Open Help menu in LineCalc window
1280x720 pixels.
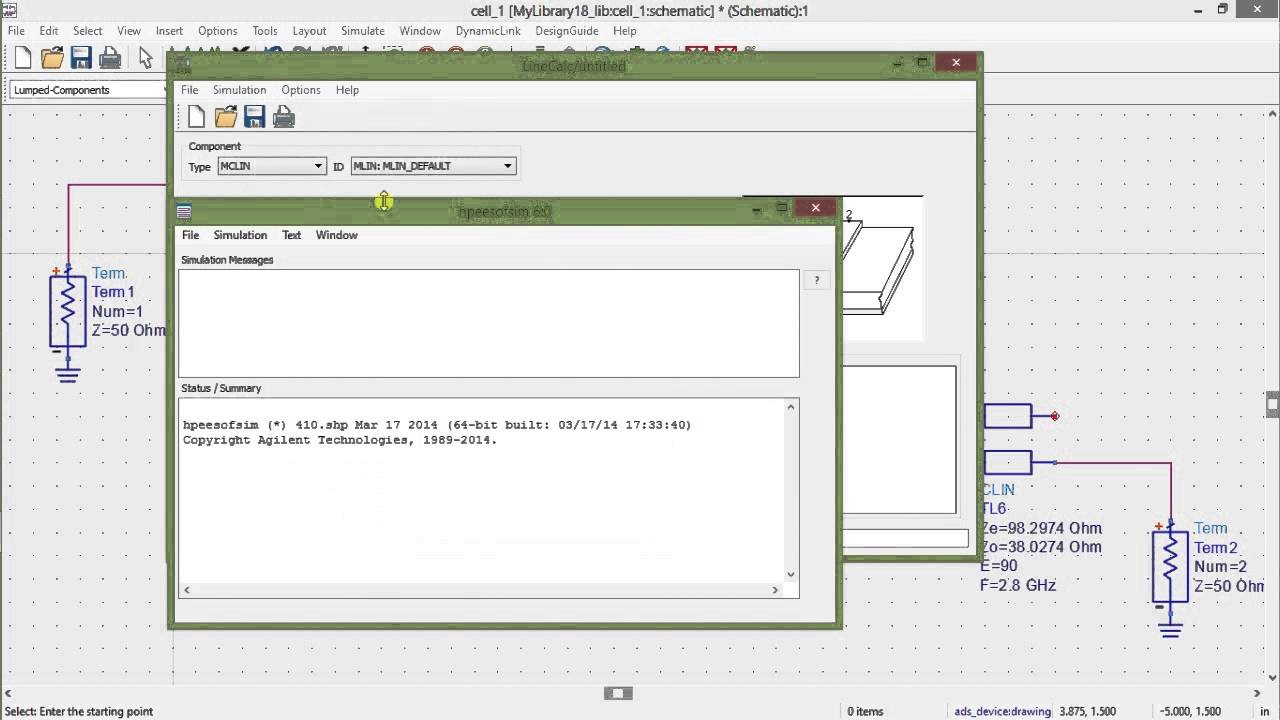pyautogui.click(x=347, y=90)
